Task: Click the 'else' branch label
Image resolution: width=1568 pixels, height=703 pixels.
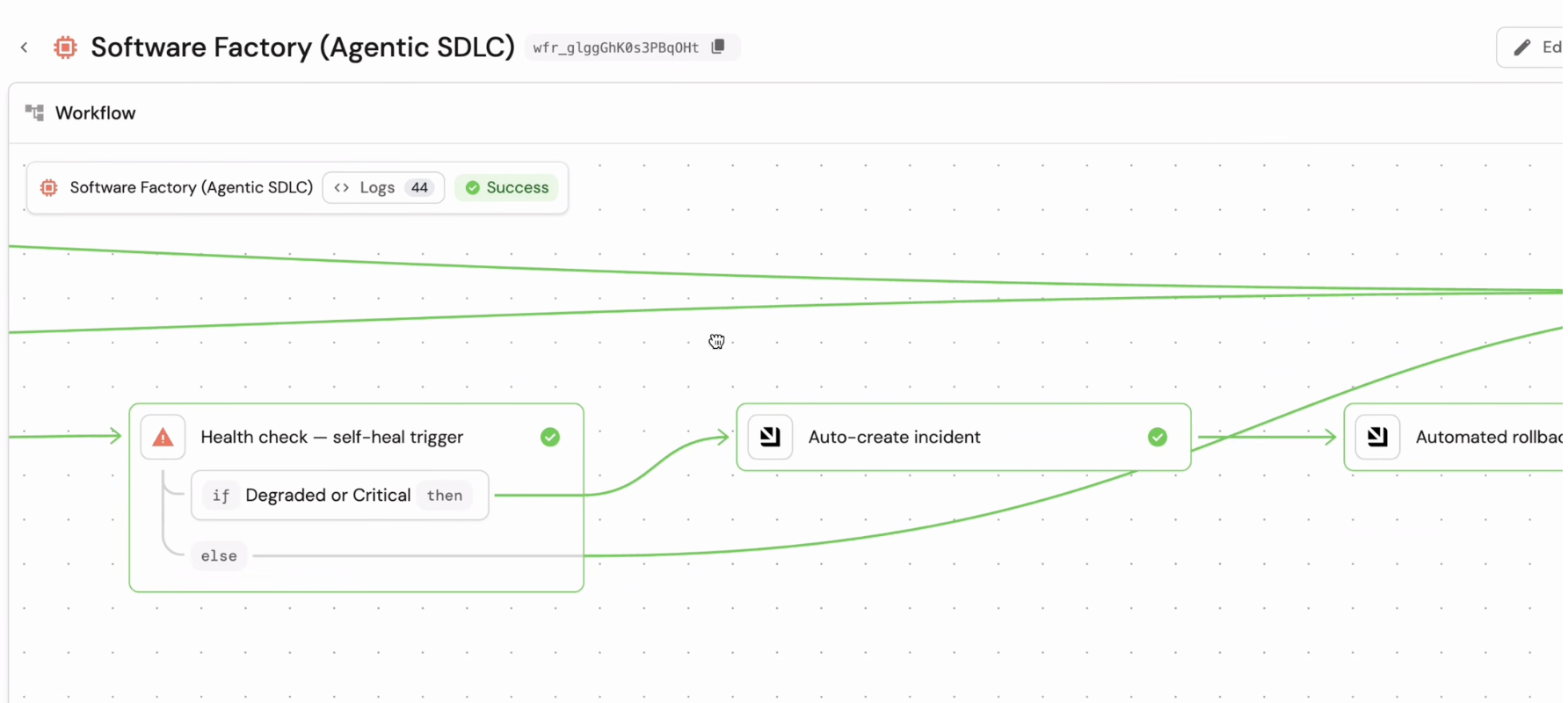Action: click(x=219, y=555)
